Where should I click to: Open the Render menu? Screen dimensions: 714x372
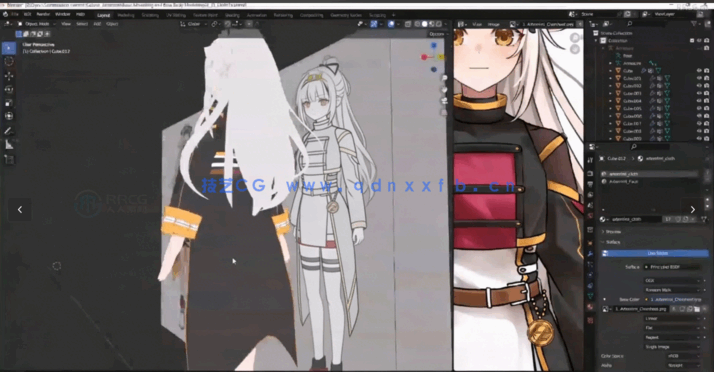43,15
